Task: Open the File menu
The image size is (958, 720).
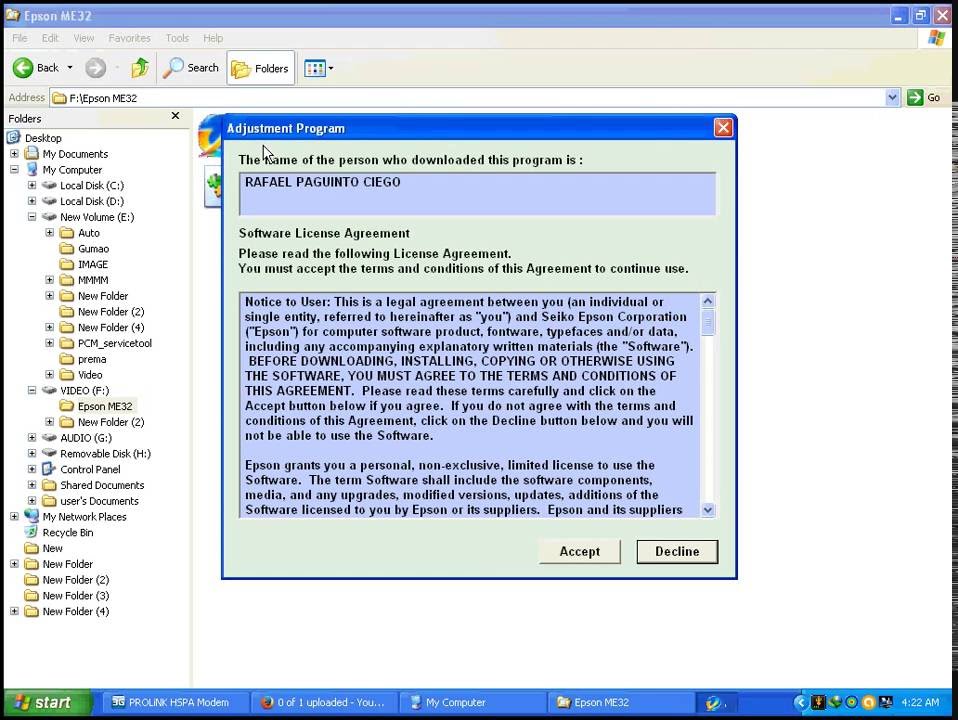Action: pyautogui.click(x=20, y=38)
